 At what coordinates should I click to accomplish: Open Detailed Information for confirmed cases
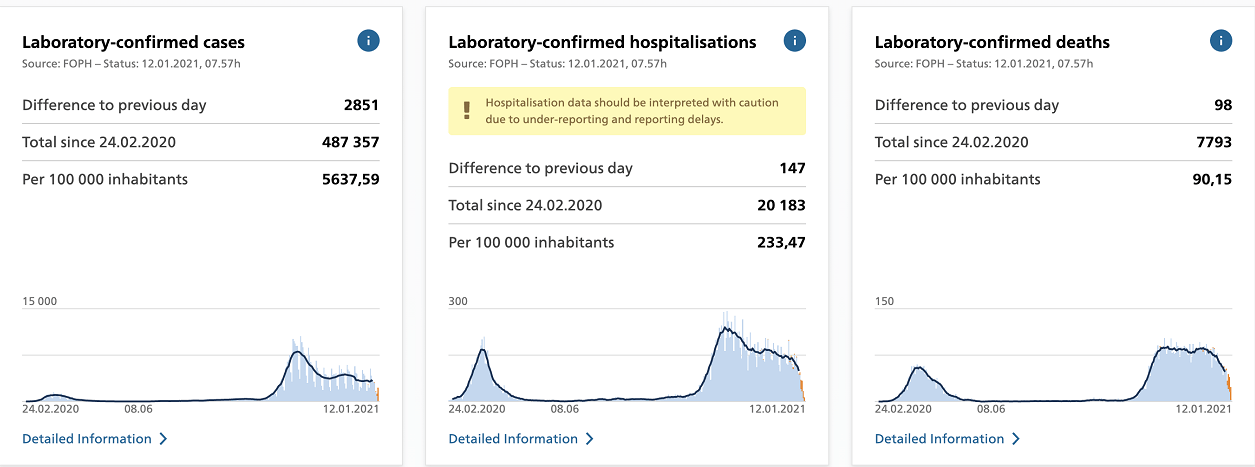tap(87, 439)
